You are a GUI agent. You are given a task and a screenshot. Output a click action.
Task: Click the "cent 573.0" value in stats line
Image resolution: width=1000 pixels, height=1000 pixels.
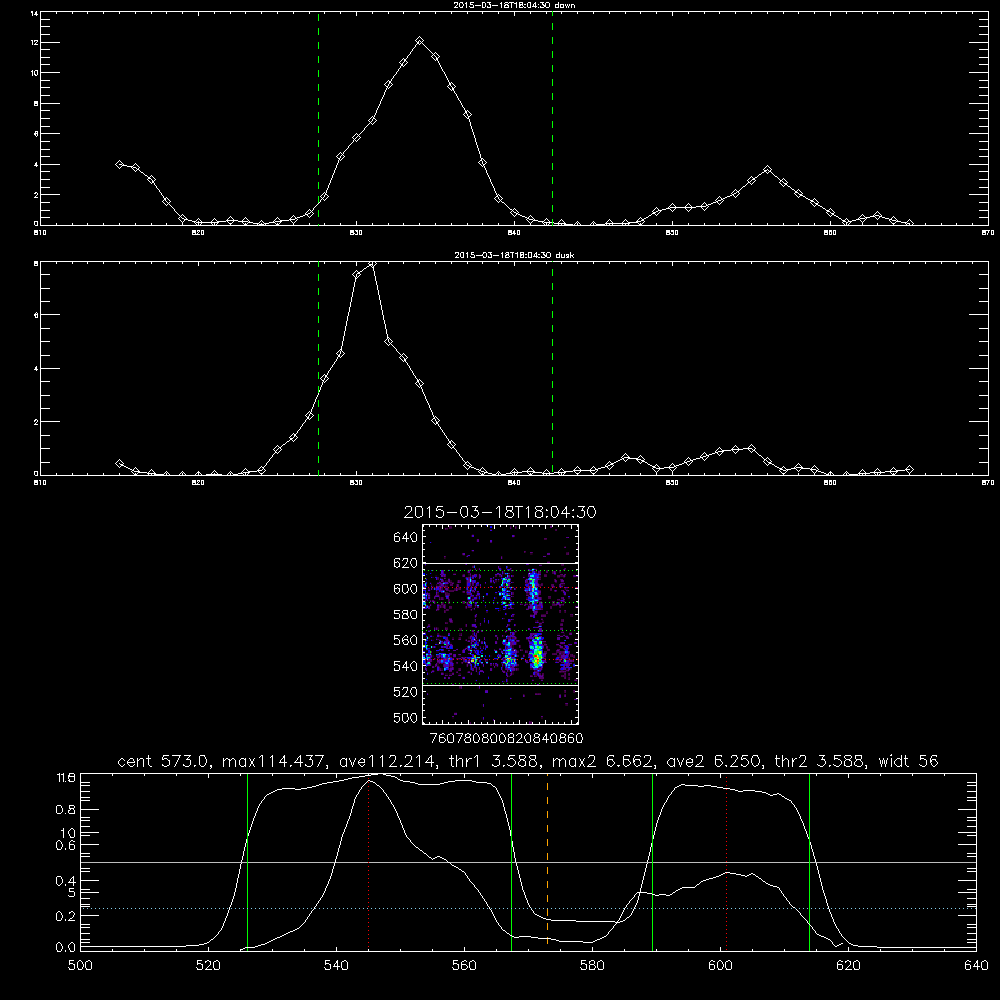click(166, 761)
